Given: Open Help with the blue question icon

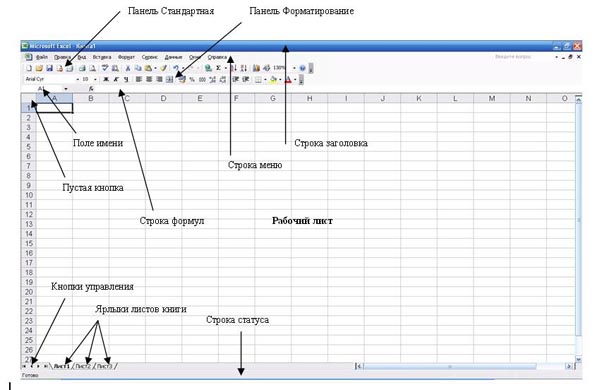Looking at the screenshot, I should 303,68.
